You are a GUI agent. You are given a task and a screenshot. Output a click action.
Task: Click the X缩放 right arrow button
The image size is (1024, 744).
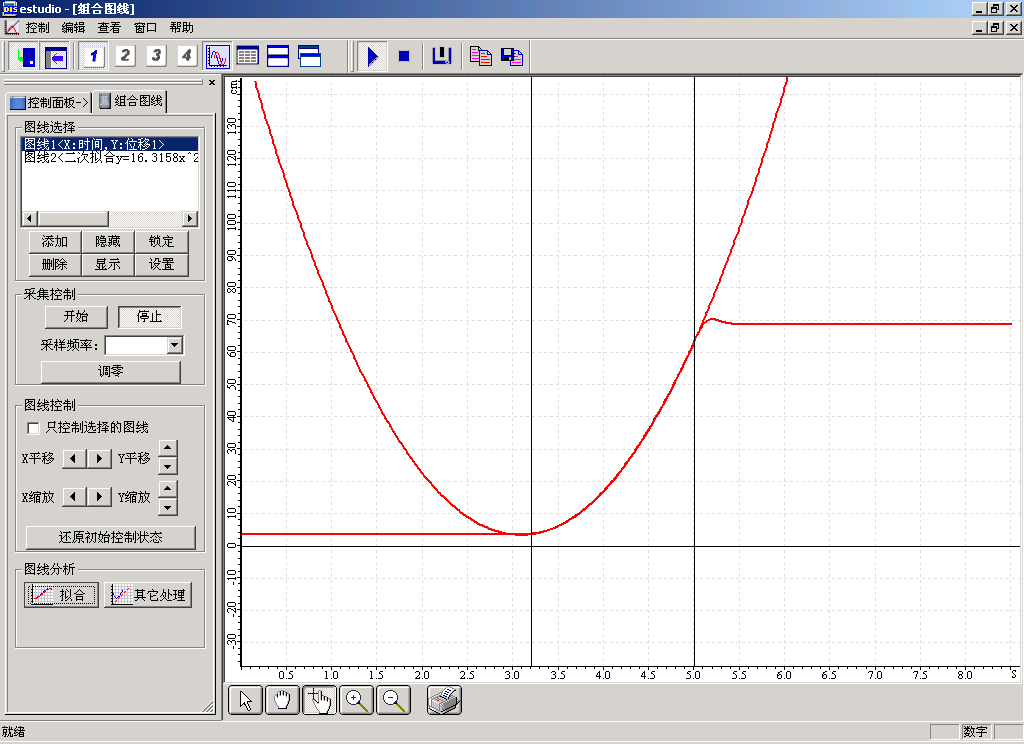[x=99, y=496]
